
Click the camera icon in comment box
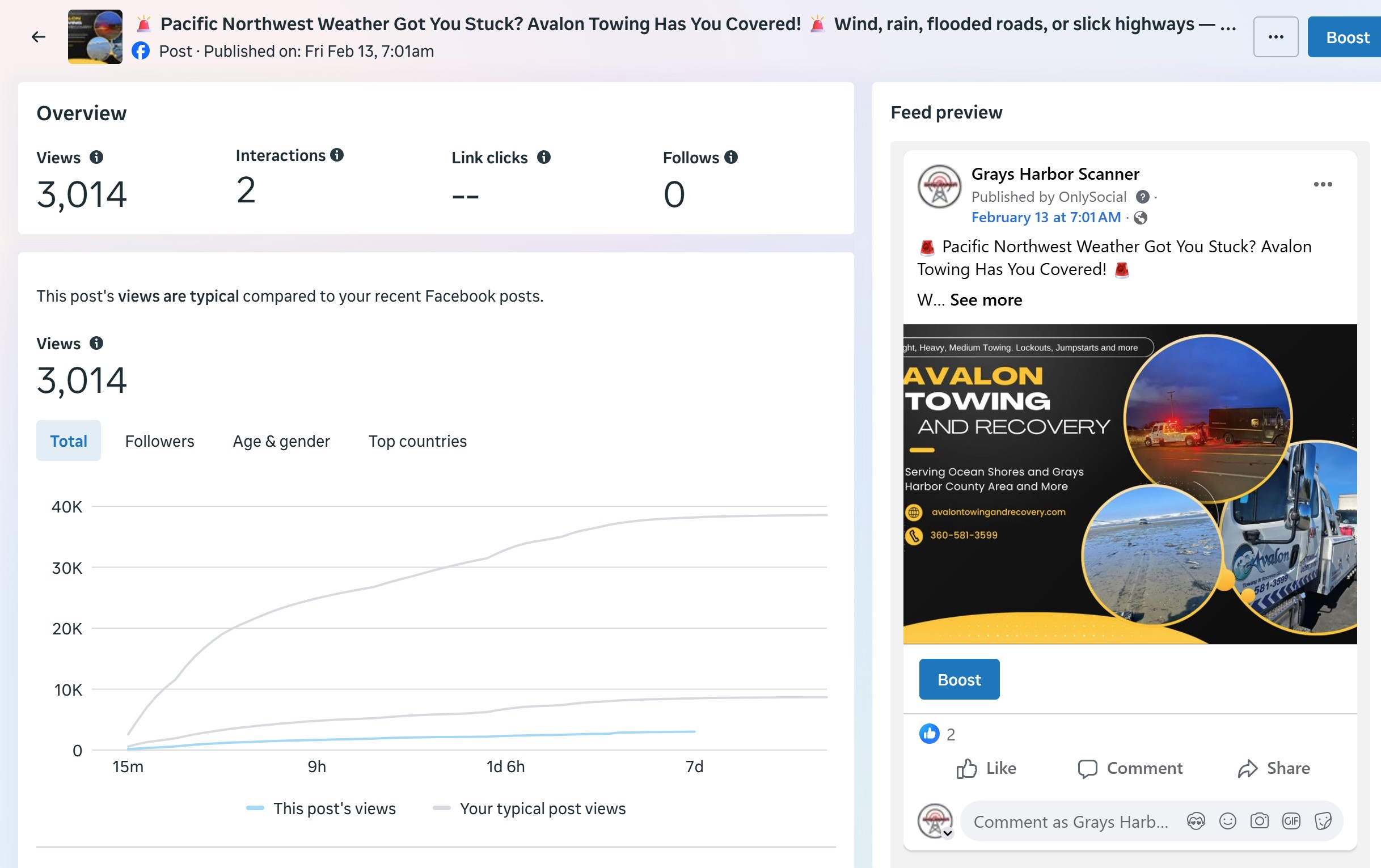(x=1260, y=821)
